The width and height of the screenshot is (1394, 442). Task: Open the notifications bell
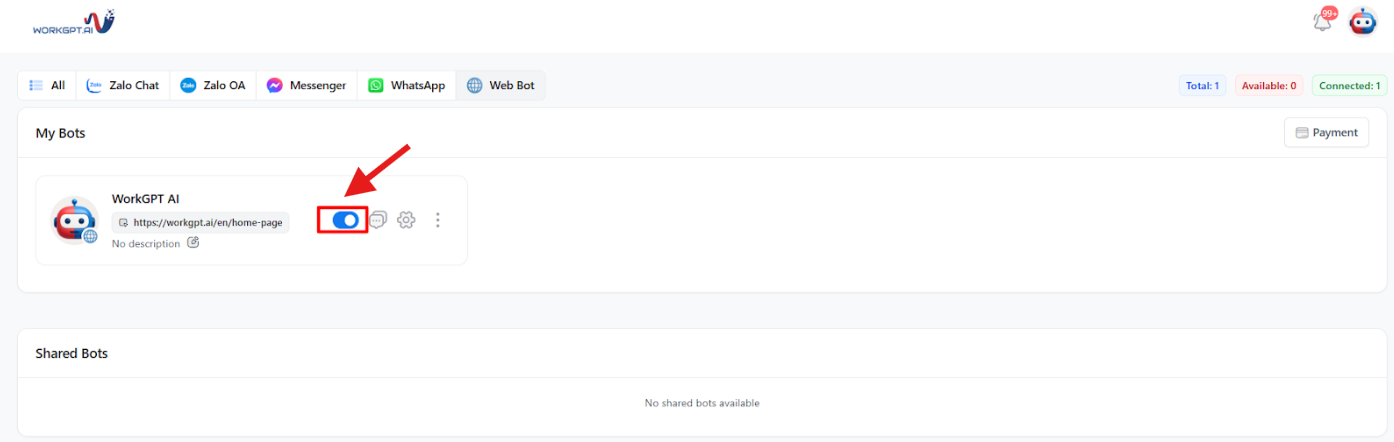1323,21
